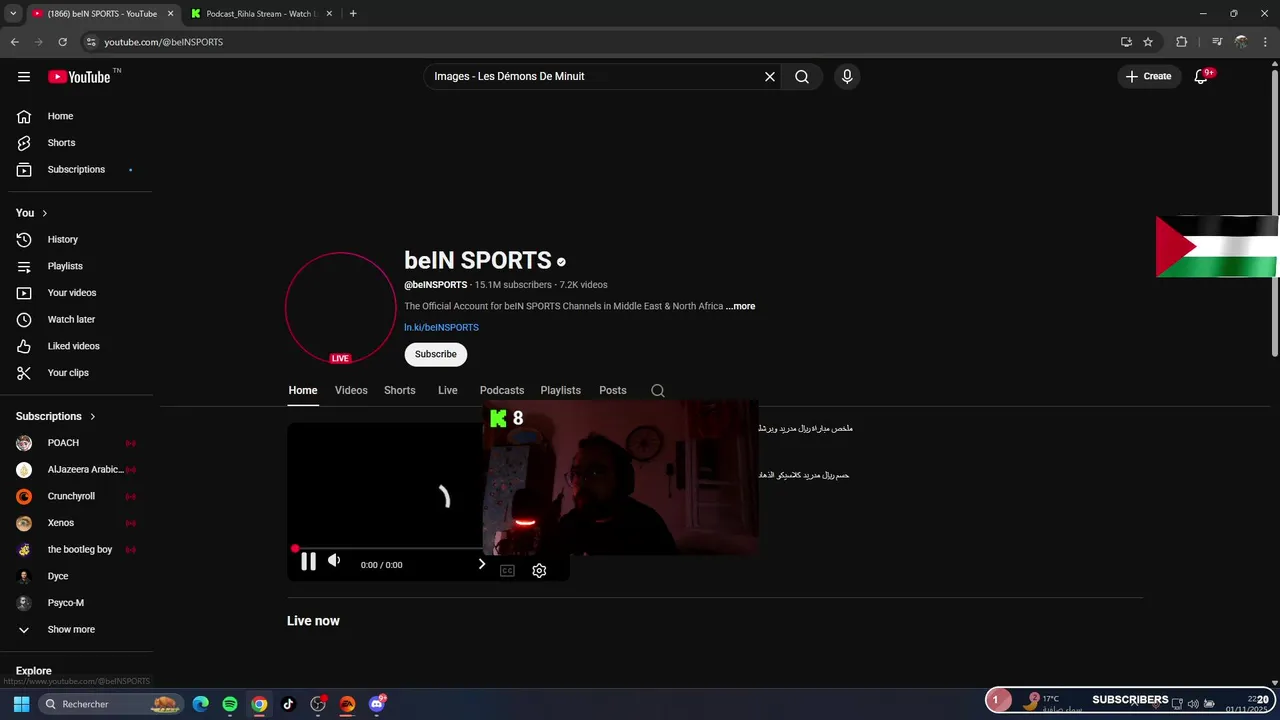Open Chrome media controls icon

(1217, 42)
